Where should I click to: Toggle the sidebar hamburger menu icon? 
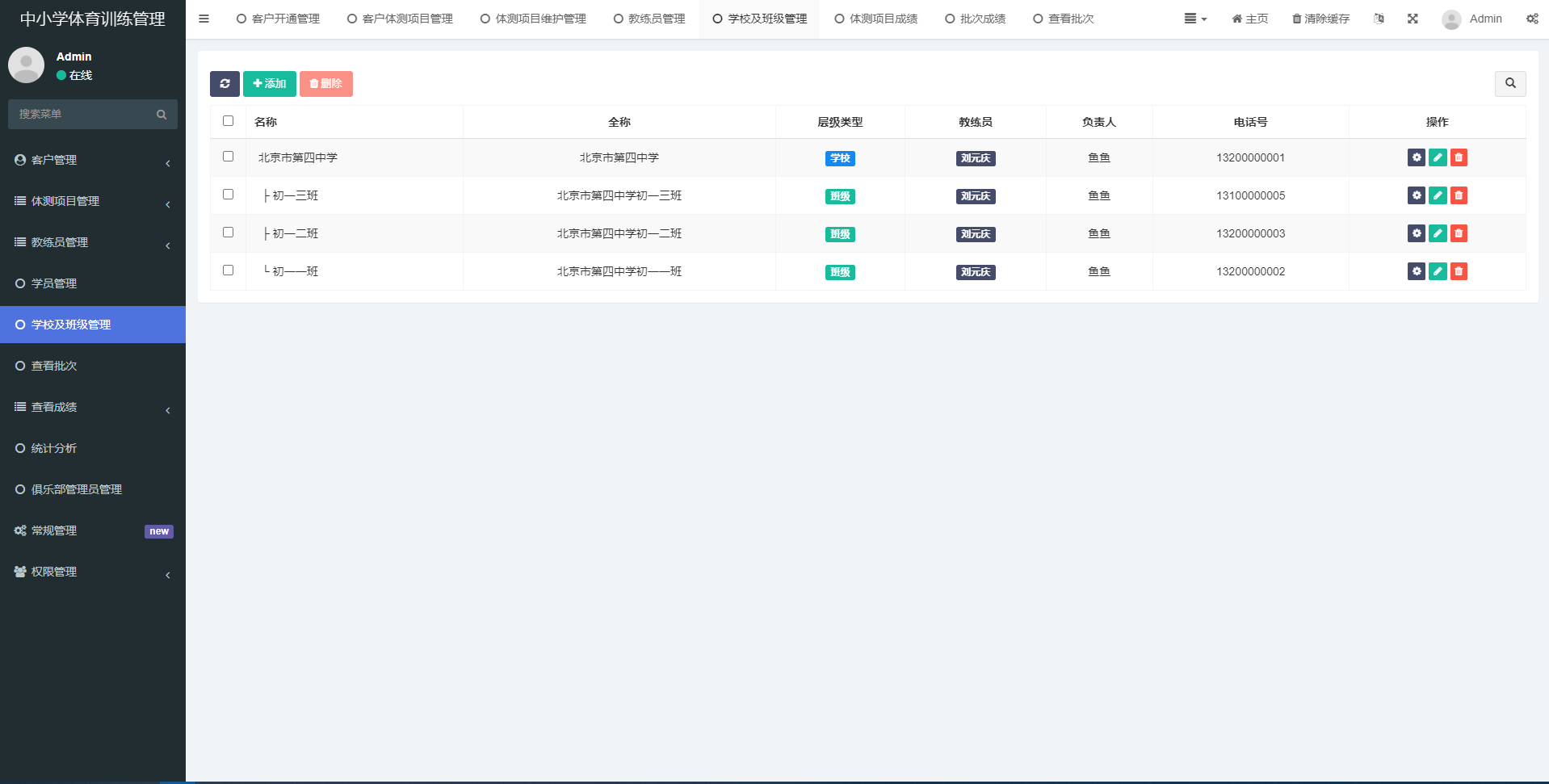[x=204, y=19]
